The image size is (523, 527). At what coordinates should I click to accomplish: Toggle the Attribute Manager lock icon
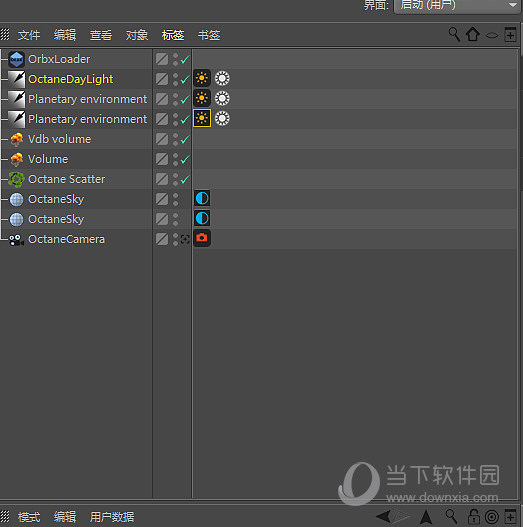474,517
